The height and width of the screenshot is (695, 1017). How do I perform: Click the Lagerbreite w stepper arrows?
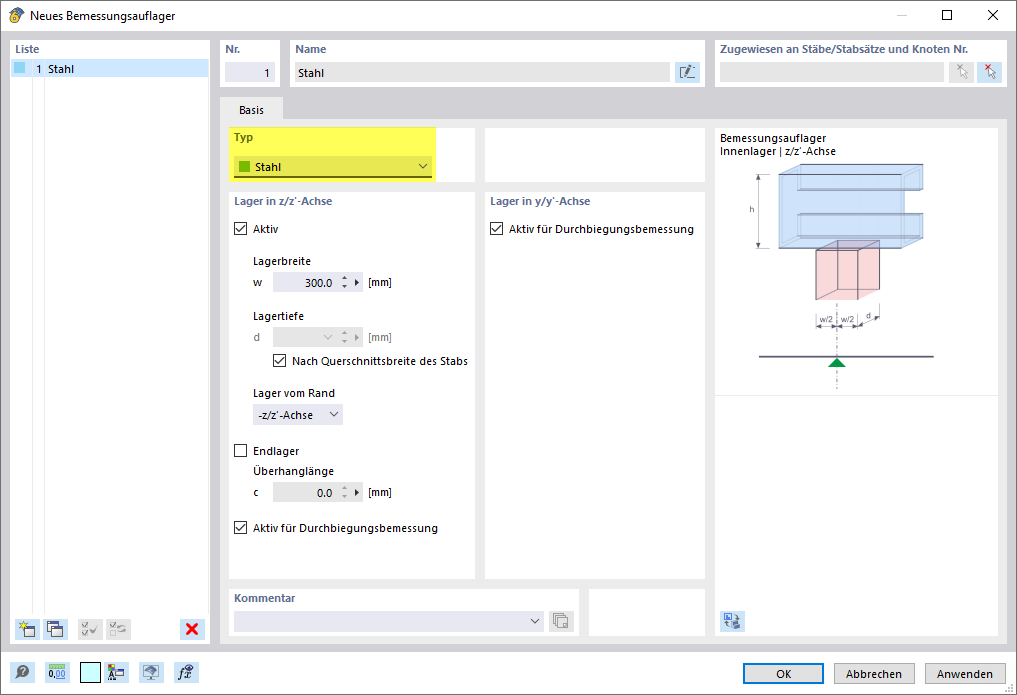[x=344, y=283]
